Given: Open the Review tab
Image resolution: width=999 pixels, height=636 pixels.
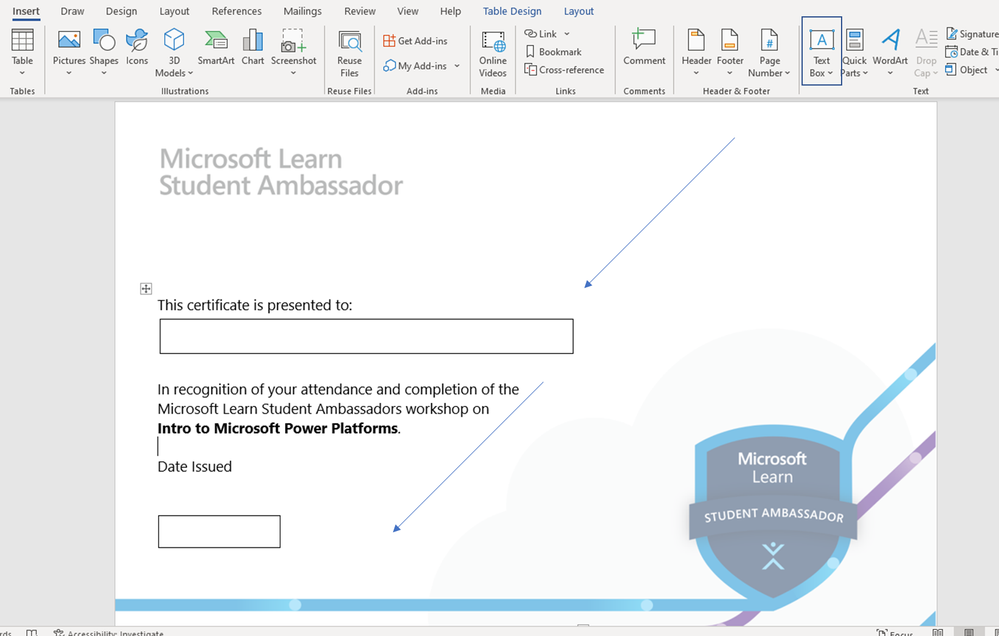Looking at the screenshot, I should (x=359, y=11).
